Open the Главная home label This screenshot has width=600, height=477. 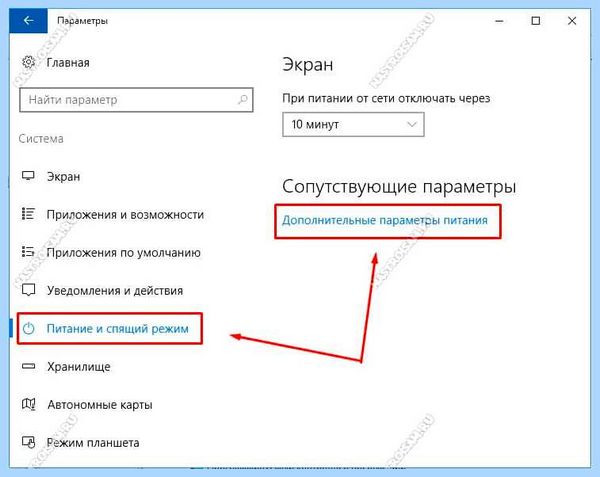click(x=68, y=62)
